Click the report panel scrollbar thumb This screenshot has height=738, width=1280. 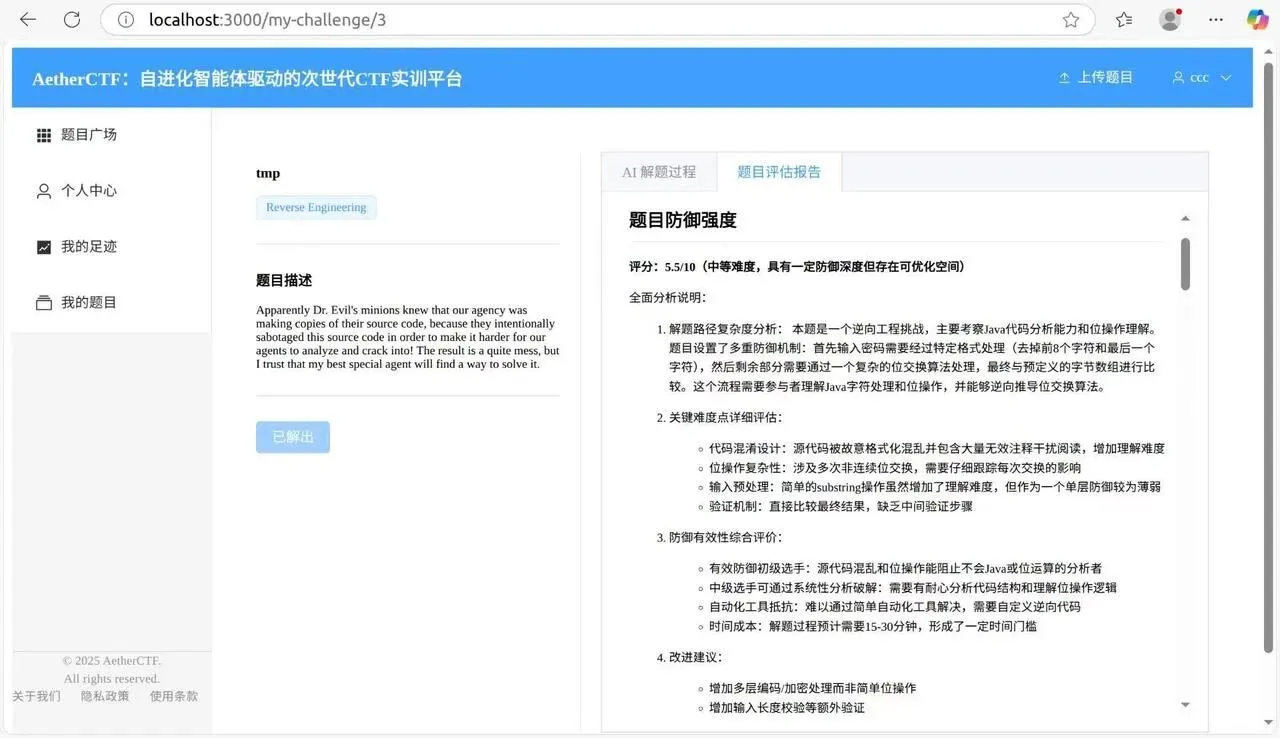(1185, 264)
